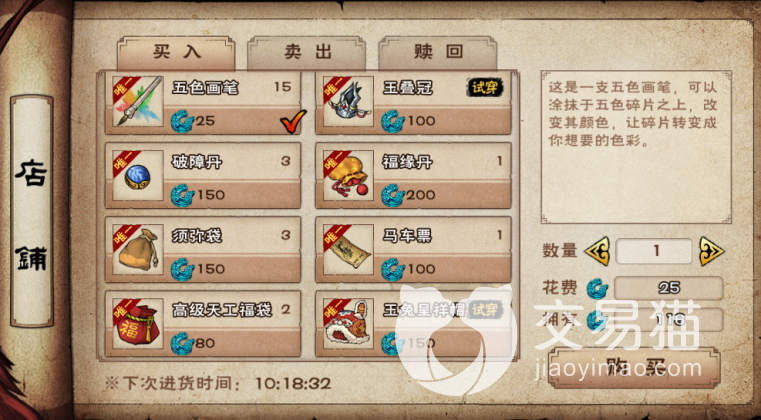Click the 玉叠冠 helmet item icon

tap(348, 101)
